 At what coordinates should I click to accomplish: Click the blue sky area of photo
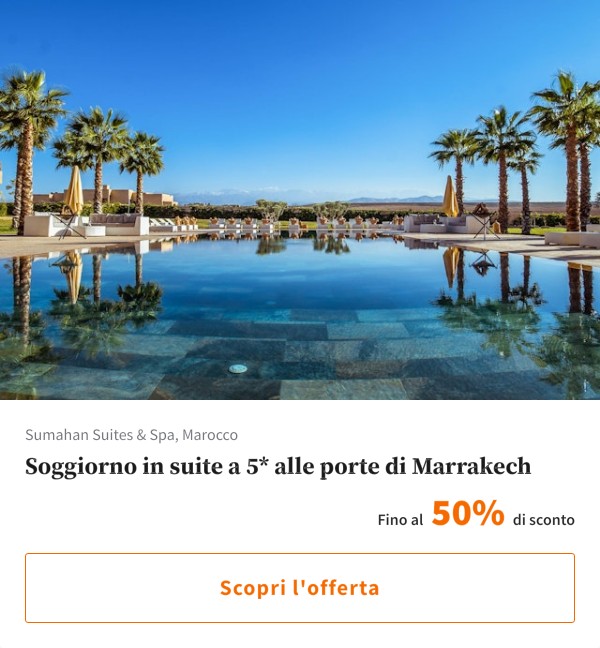(298, 83)
